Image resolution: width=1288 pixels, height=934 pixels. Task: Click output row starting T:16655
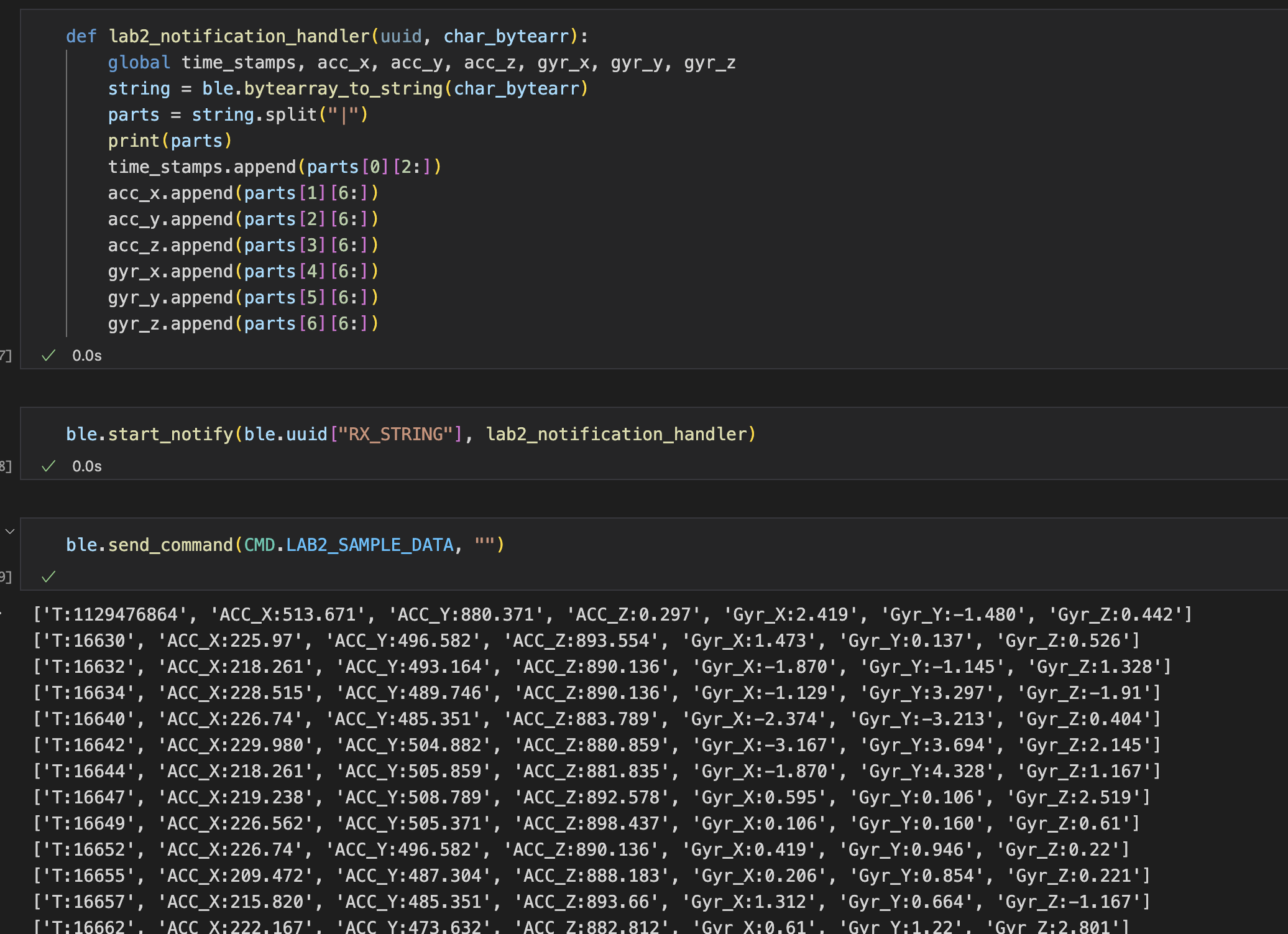pos(592,876)
